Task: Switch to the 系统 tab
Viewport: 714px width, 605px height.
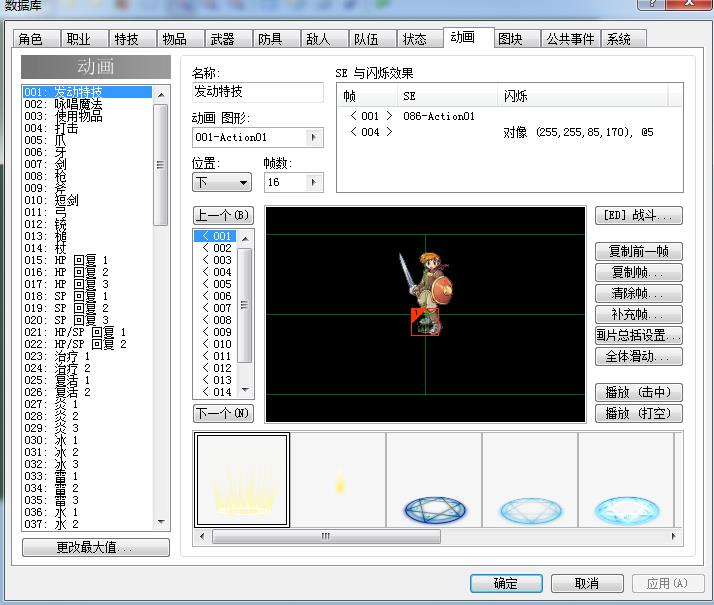Action: pyautogui.click(x=624, y=39)
